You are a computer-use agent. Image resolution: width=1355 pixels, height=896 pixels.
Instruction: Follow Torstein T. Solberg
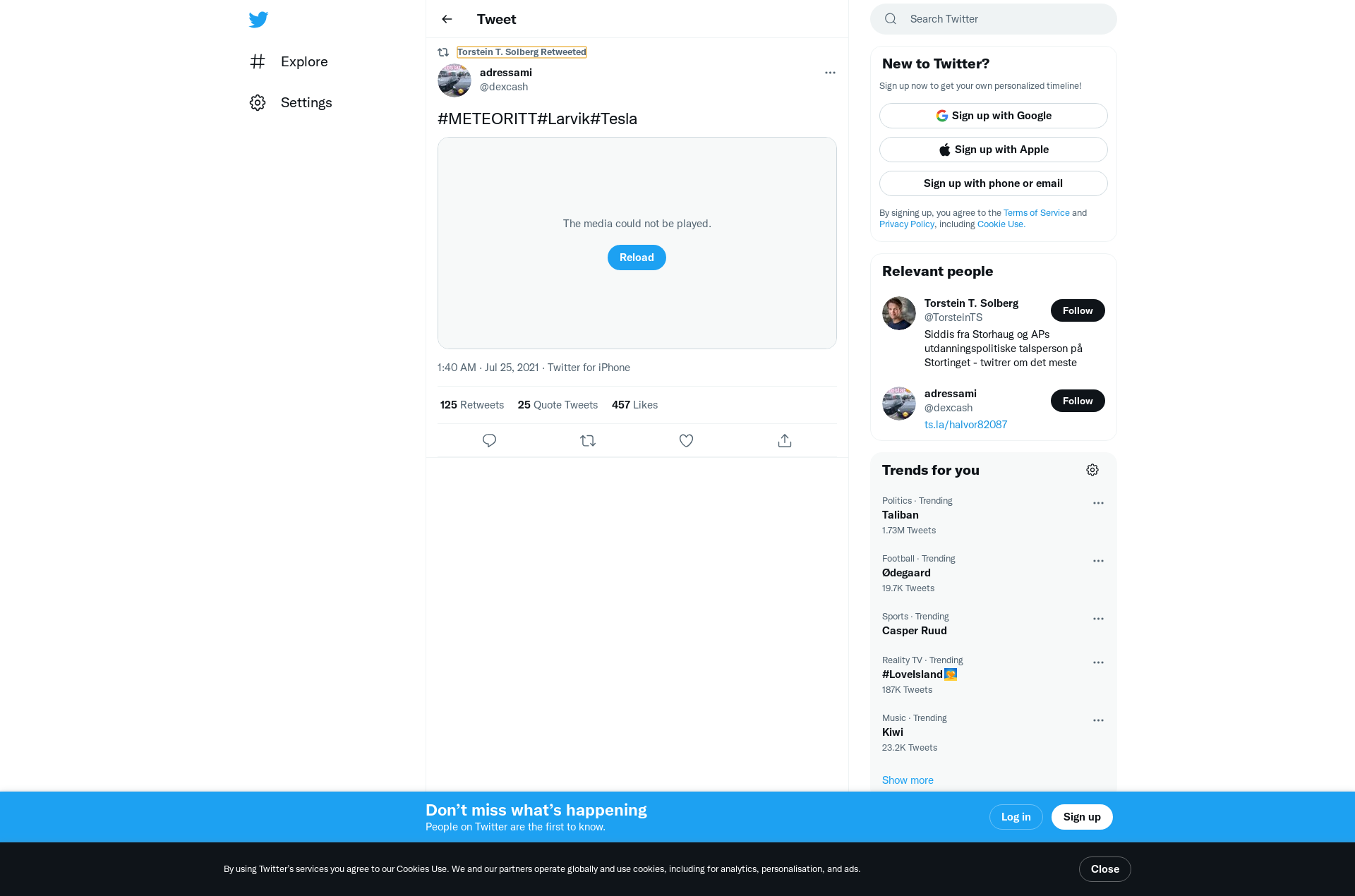(1078, 310)
